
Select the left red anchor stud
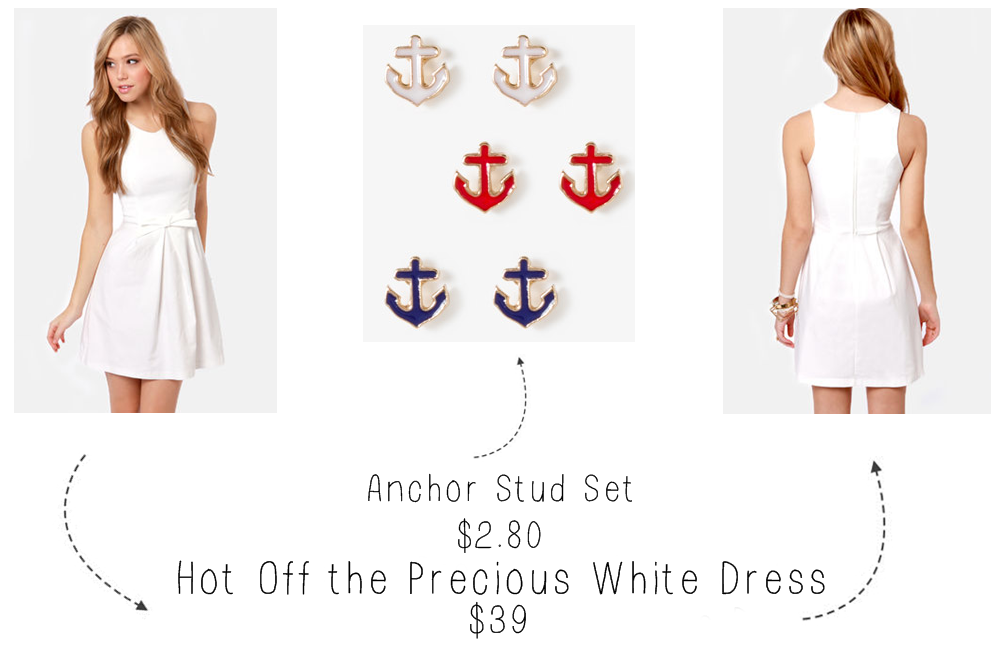coord(485,177)
